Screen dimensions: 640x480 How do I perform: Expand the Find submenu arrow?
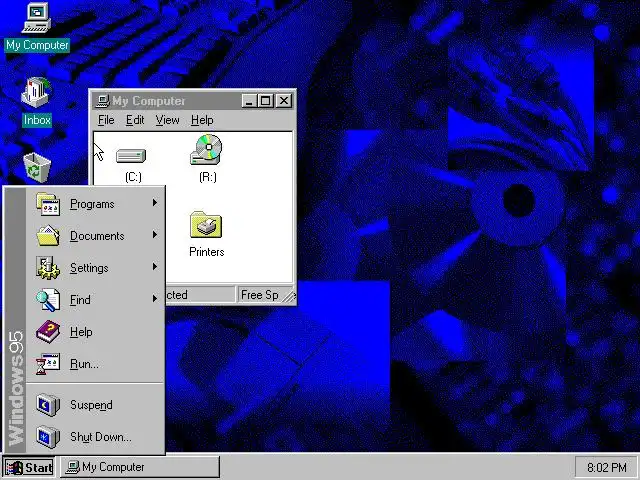pyautogui.click(x=155, y=298)
